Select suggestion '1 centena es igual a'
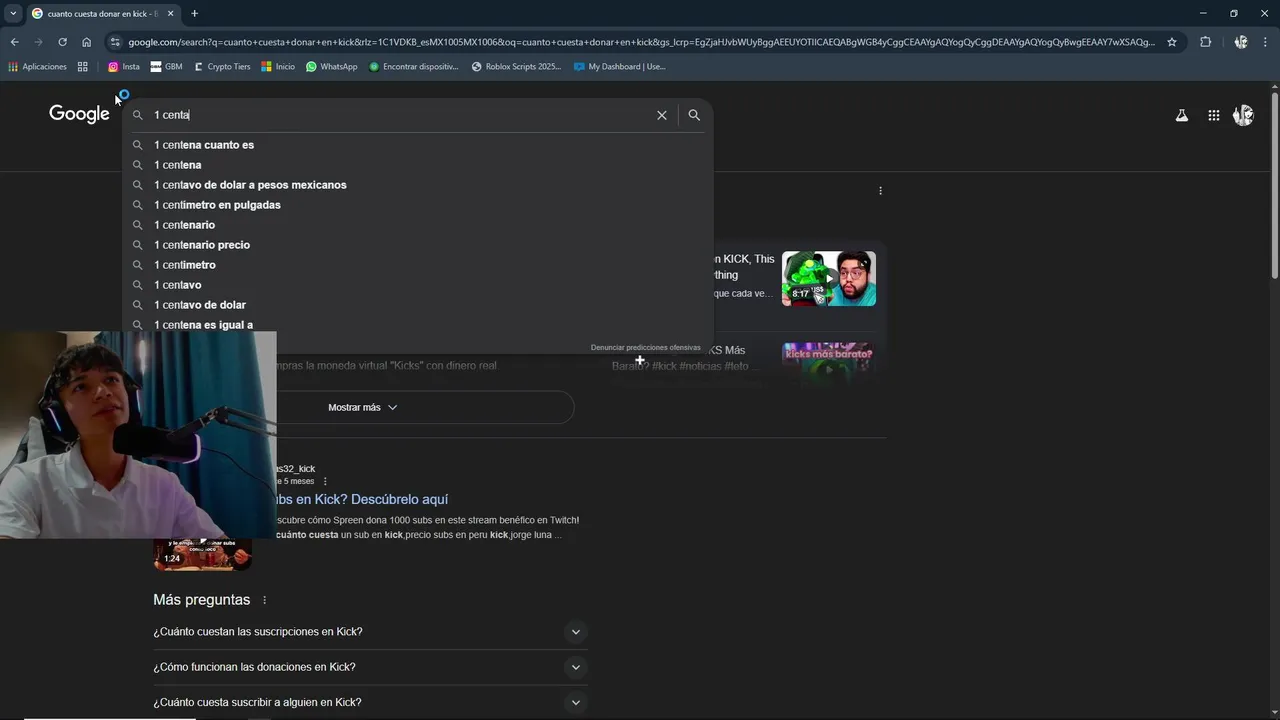Image resolution: width=1280 pixels, height=720 pixels. (418, 325)
